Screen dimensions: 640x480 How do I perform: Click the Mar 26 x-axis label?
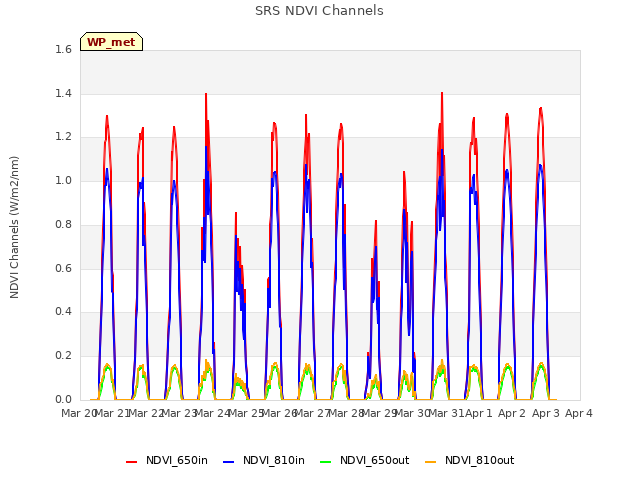[279, 413]
